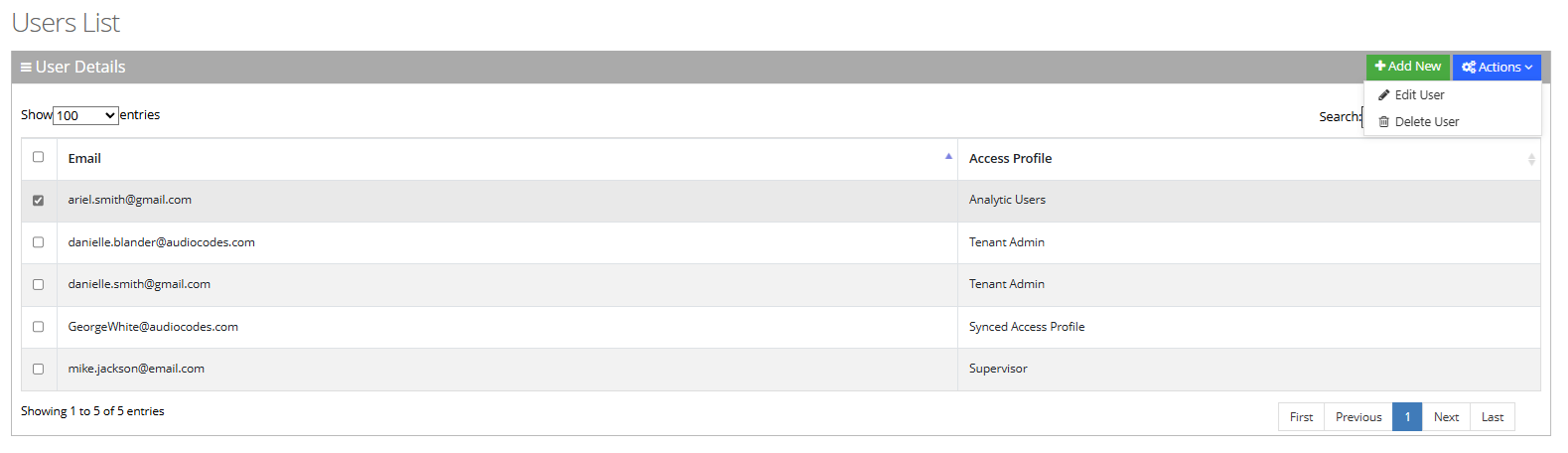Click the Access Profile sort arrows icon
The height and width of the screenshot is (453, 1568).
tap(1531, 159)
